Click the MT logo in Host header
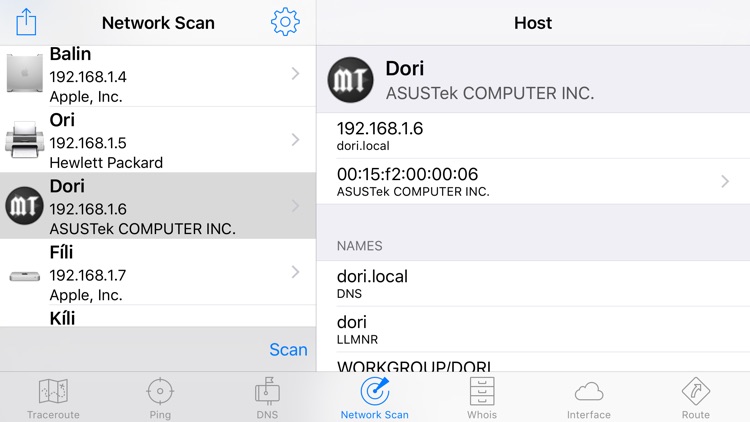 (x=350, y=80)
